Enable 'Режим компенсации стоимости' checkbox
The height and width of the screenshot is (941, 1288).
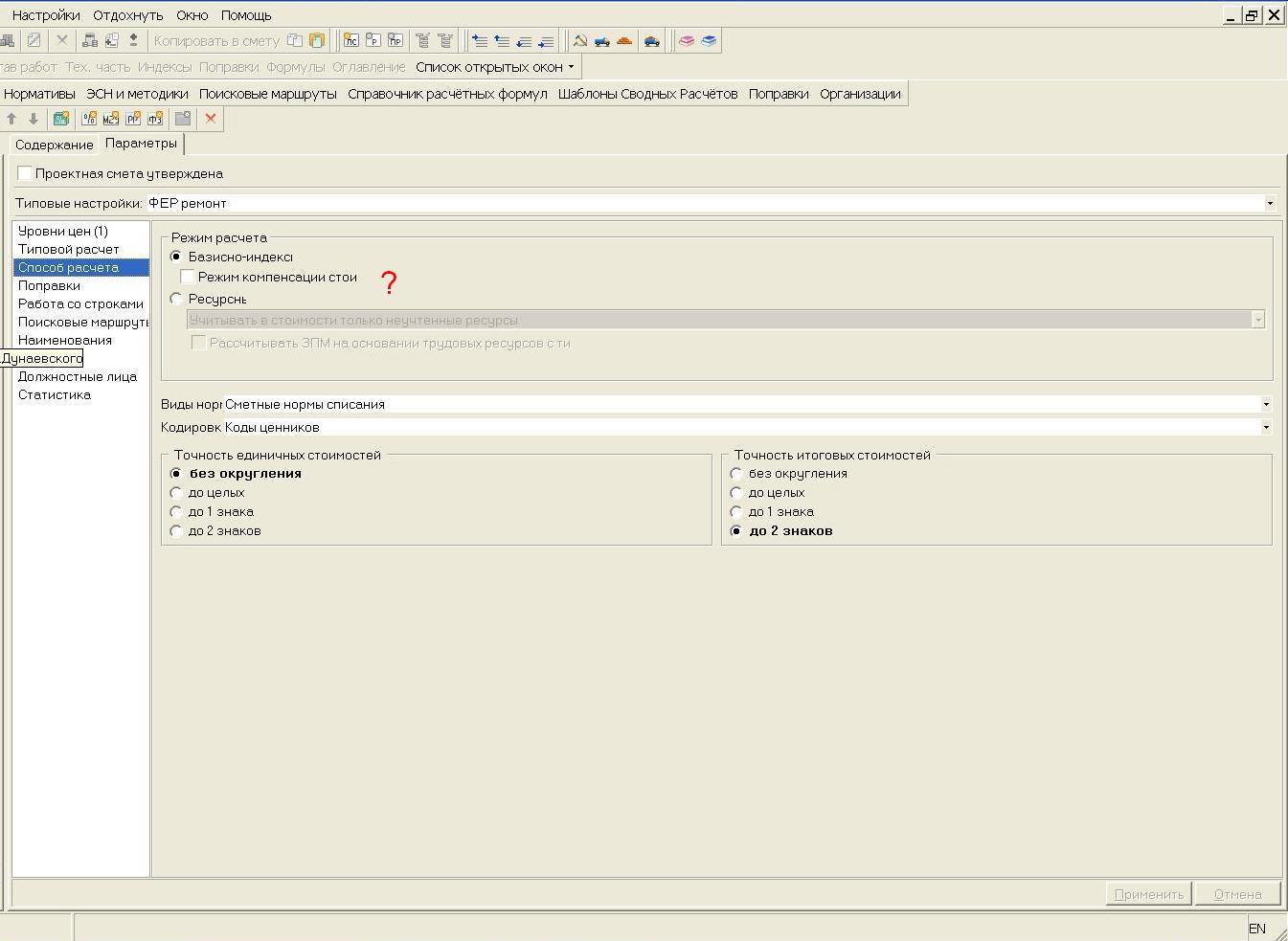click(188, 277)
